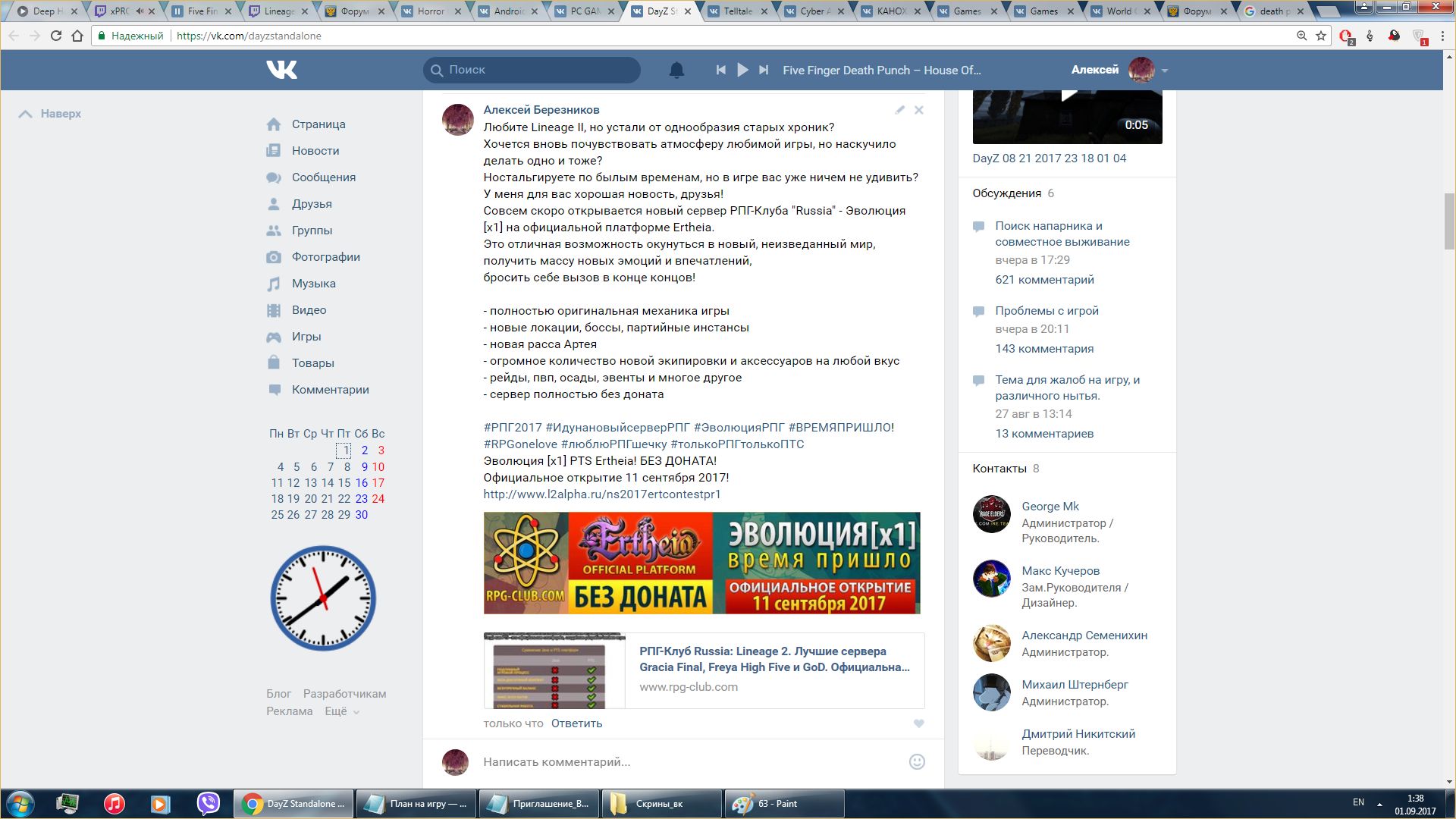The image size is (1456, 819).
Task: Reload the page in Chrome
Action: tap(56, 36)
